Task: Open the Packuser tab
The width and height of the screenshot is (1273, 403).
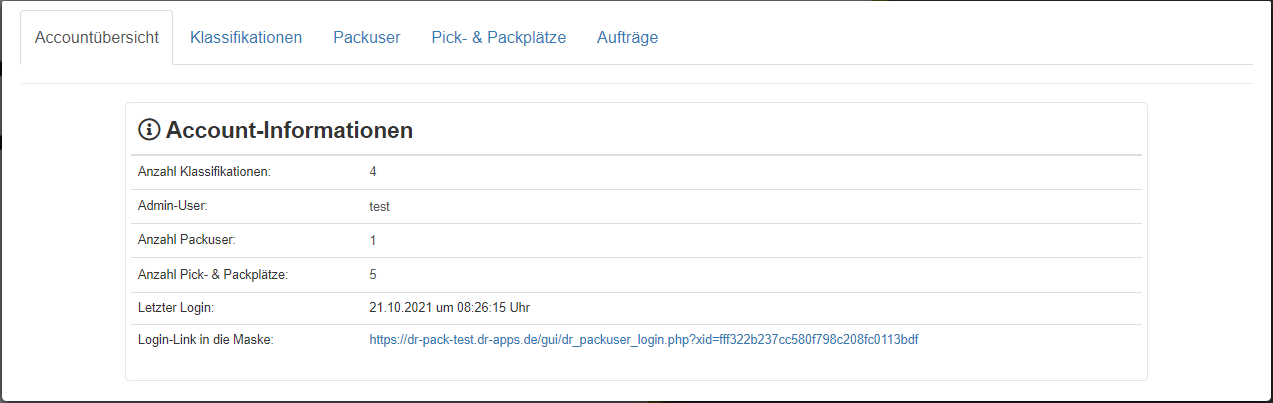Action: [367, 38]
